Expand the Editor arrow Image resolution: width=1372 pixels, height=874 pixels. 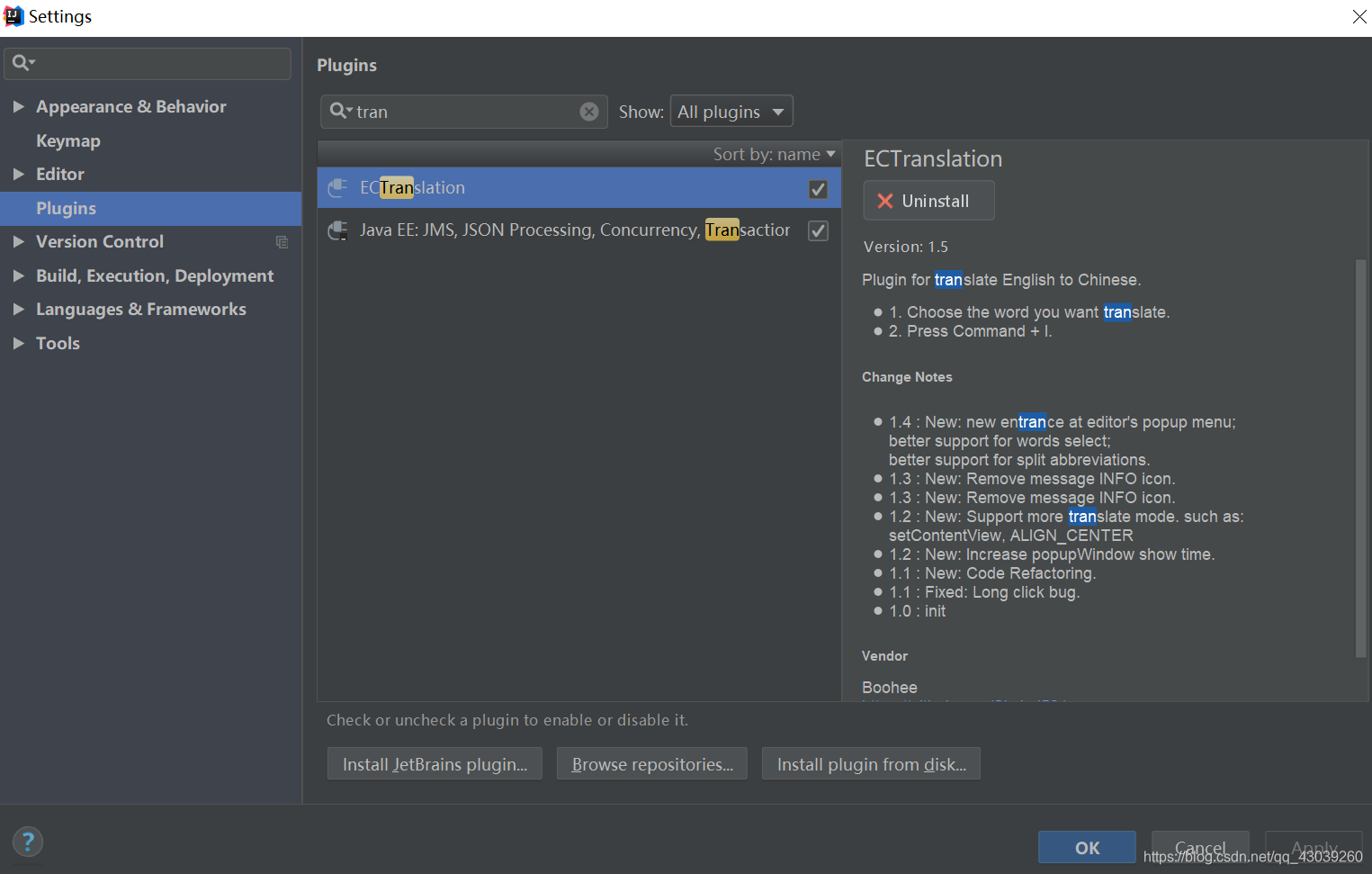coord(18,174)
